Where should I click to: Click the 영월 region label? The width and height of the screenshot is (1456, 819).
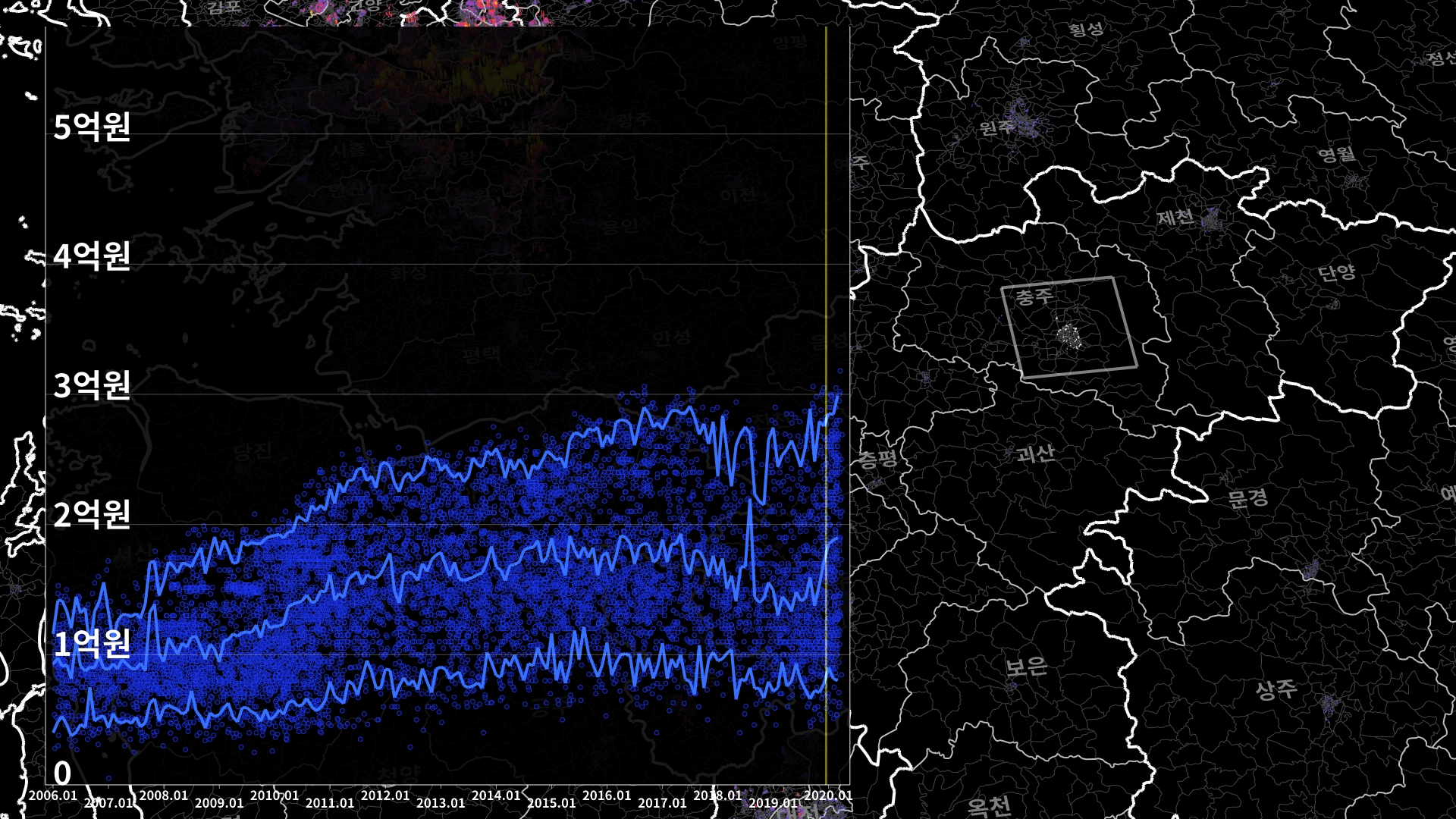coord(1336,155)
